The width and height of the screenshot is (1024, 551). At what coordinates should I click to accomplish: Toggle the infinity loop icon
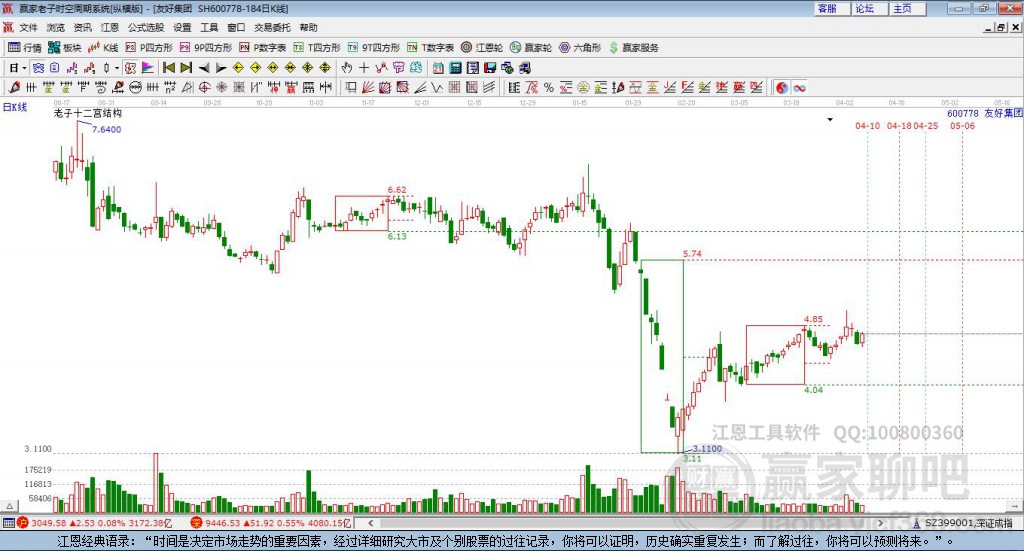pos(799,87)
